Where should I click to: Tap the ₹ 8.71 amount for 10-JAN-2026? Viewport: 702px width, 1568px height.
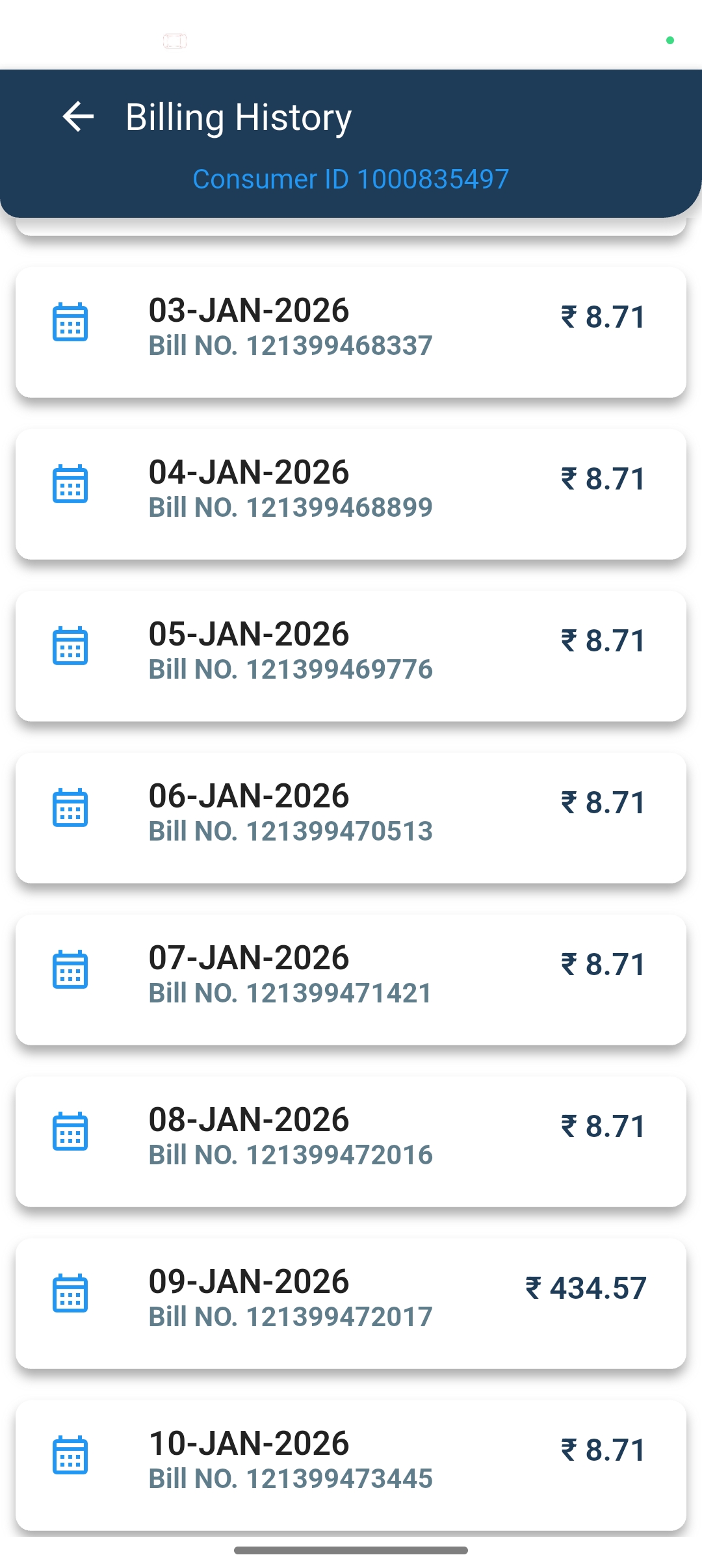coord(603,1450)
